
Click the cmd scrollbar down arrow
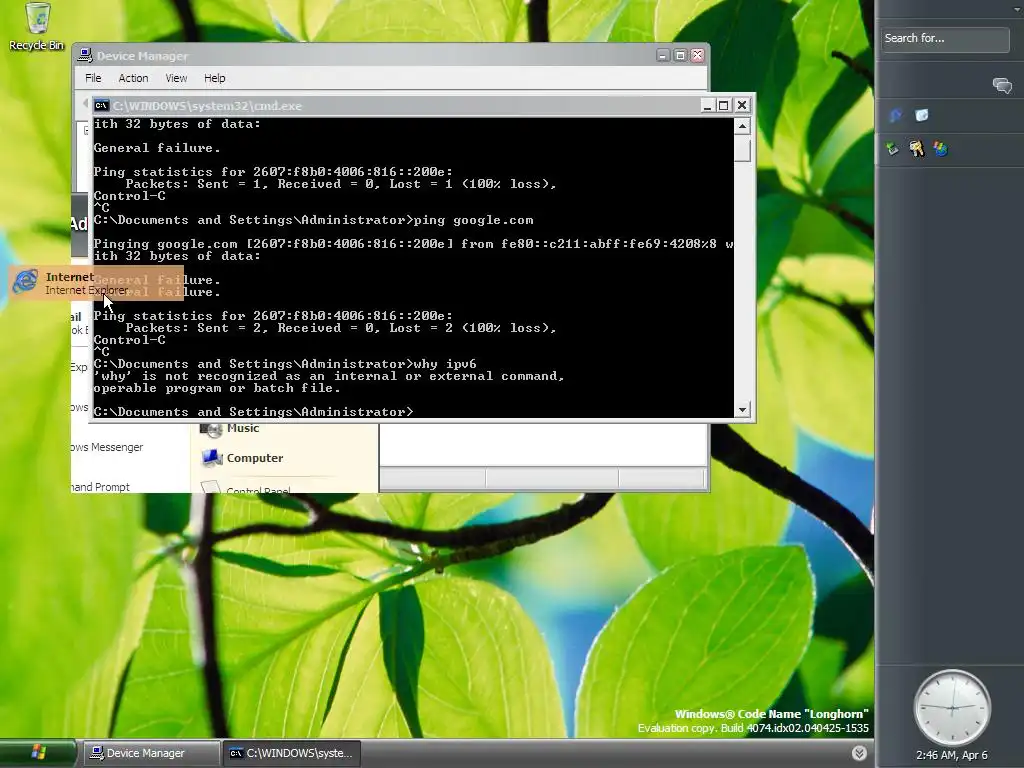[743, 409]
